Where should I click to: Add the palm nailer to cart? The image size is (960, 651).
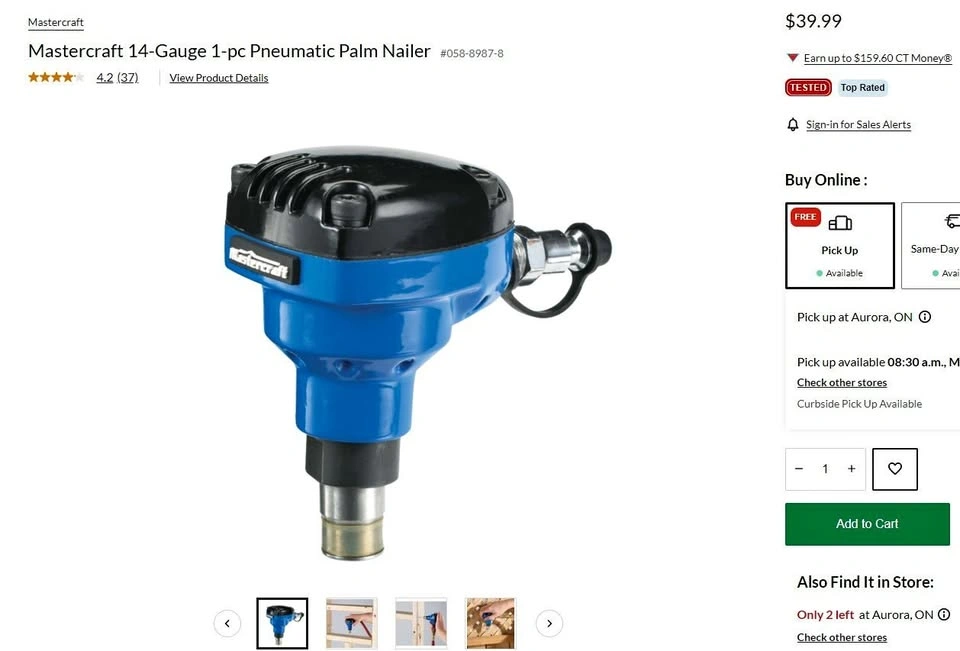pos(867,524)
